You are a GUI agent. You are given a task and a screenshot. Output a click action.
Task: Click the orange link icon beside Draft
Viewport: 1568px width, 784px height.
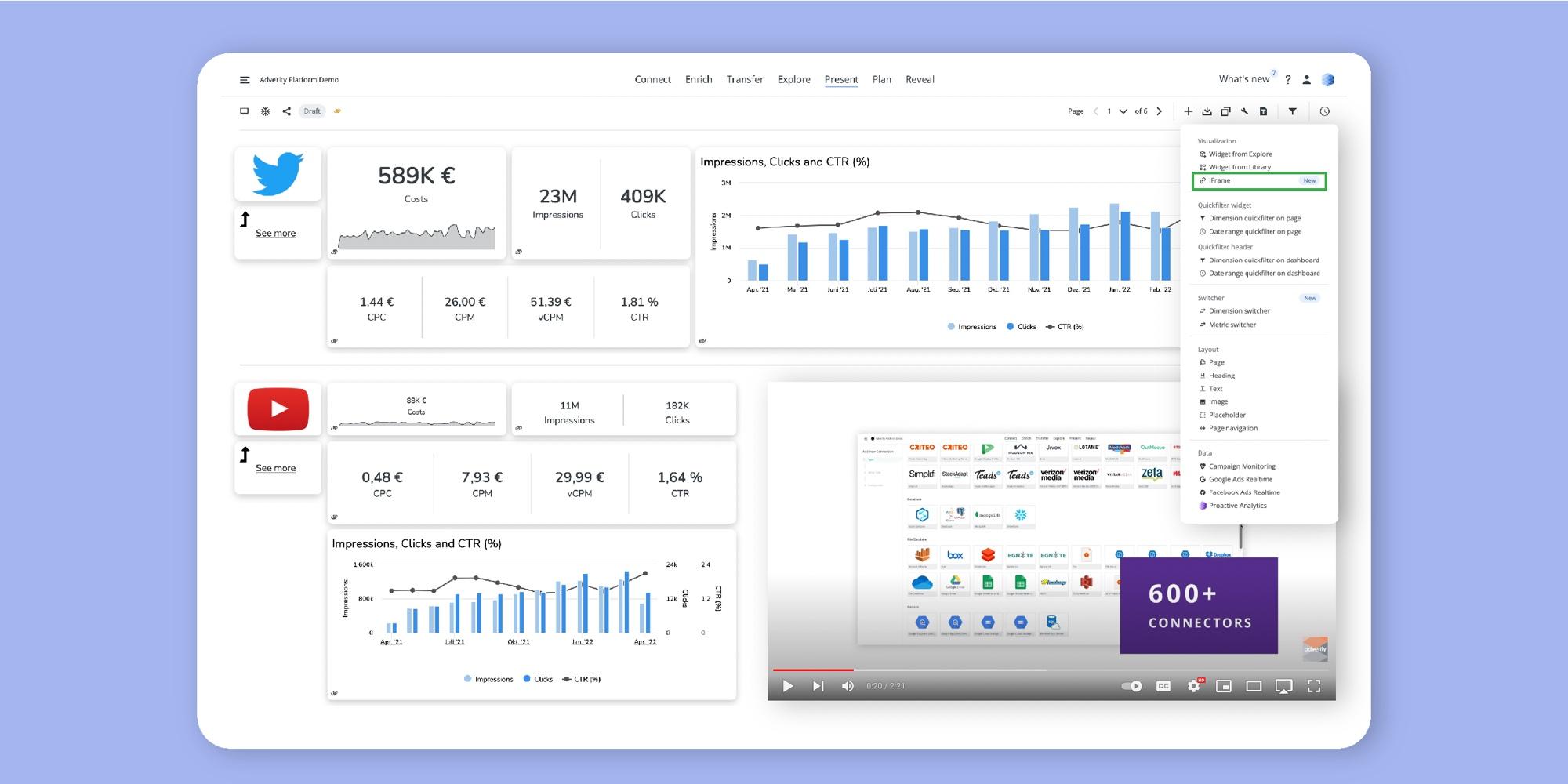tap(337, 111)
